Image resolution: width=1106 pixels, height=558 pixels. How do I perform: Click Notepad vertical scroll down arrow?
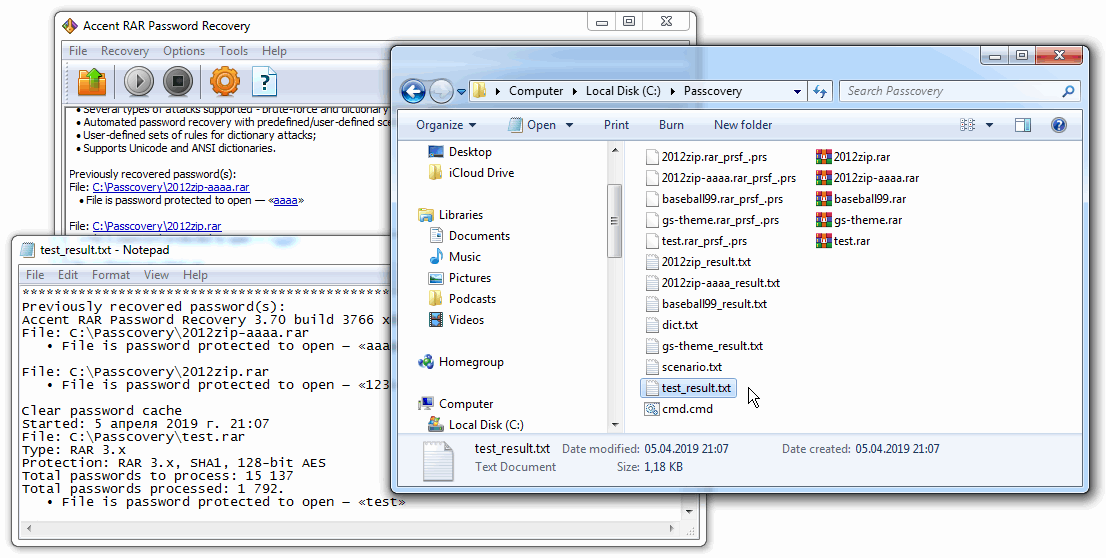(x=689, y=511)
